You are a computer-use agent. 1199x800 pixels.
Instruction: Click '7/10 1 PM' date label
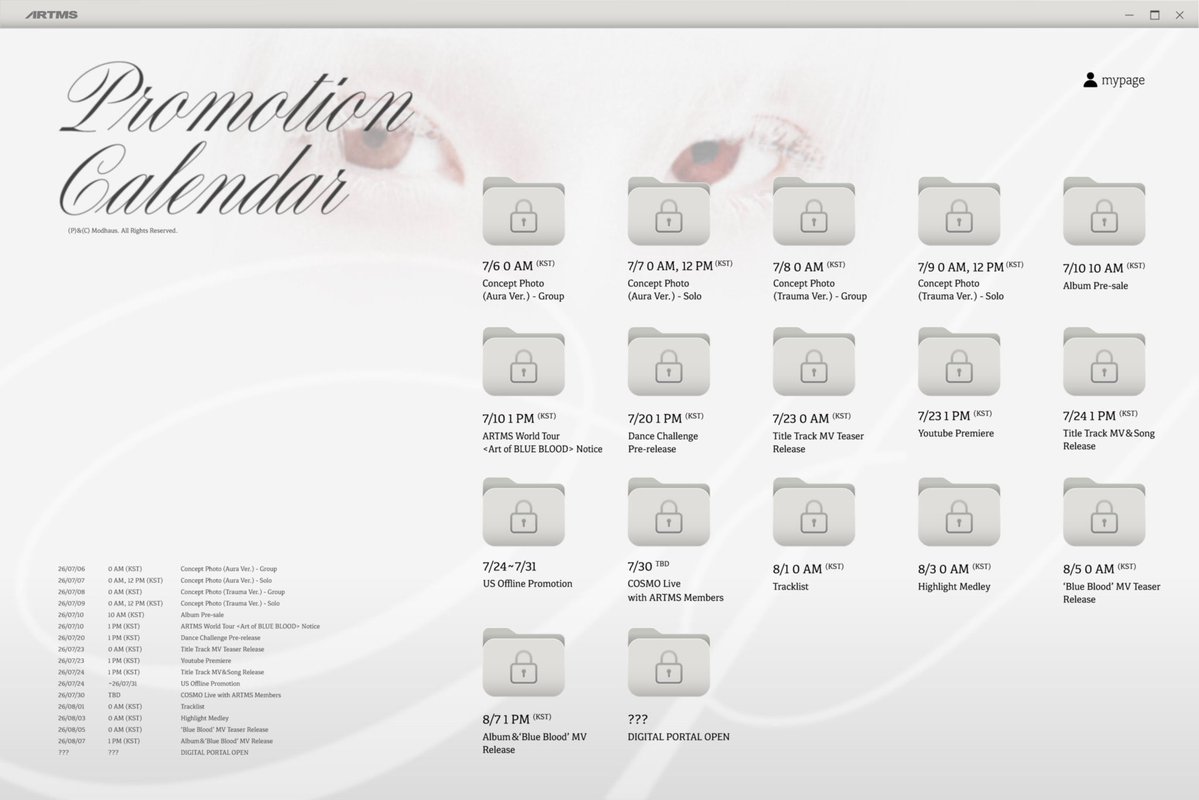[519, 418]
